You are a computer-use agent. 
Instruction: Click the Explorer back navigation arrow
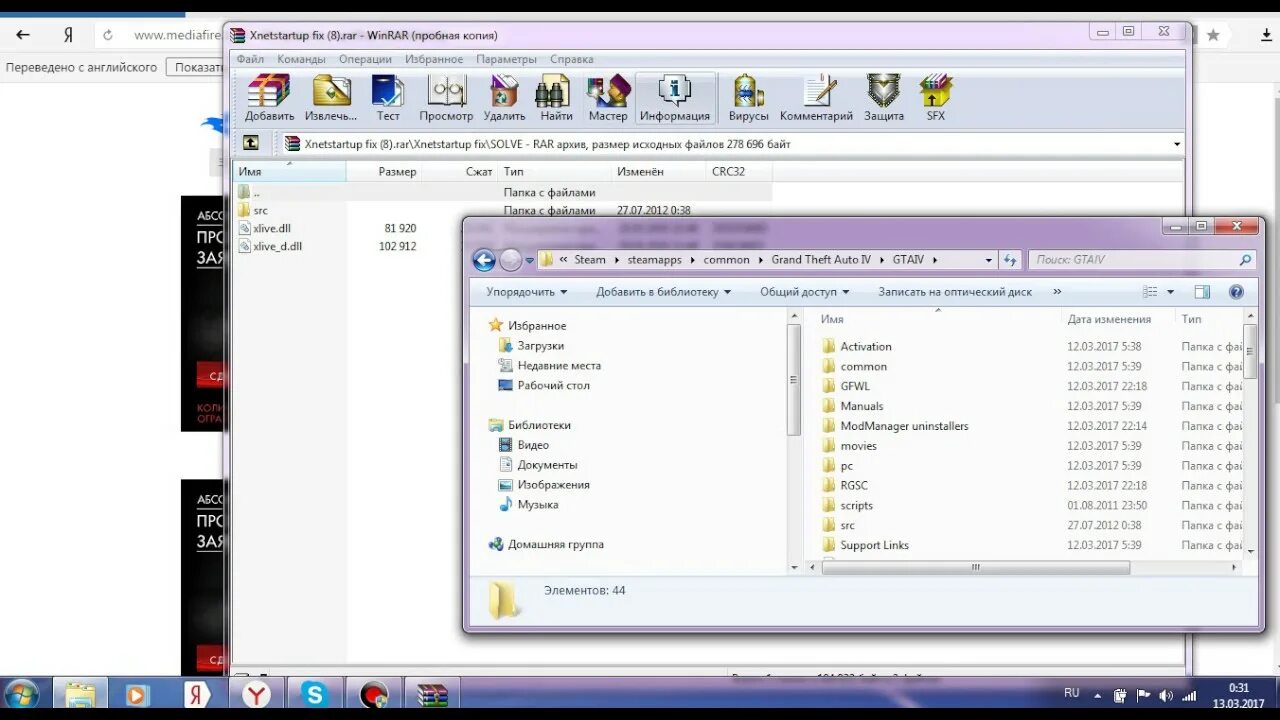coord(484,260)
